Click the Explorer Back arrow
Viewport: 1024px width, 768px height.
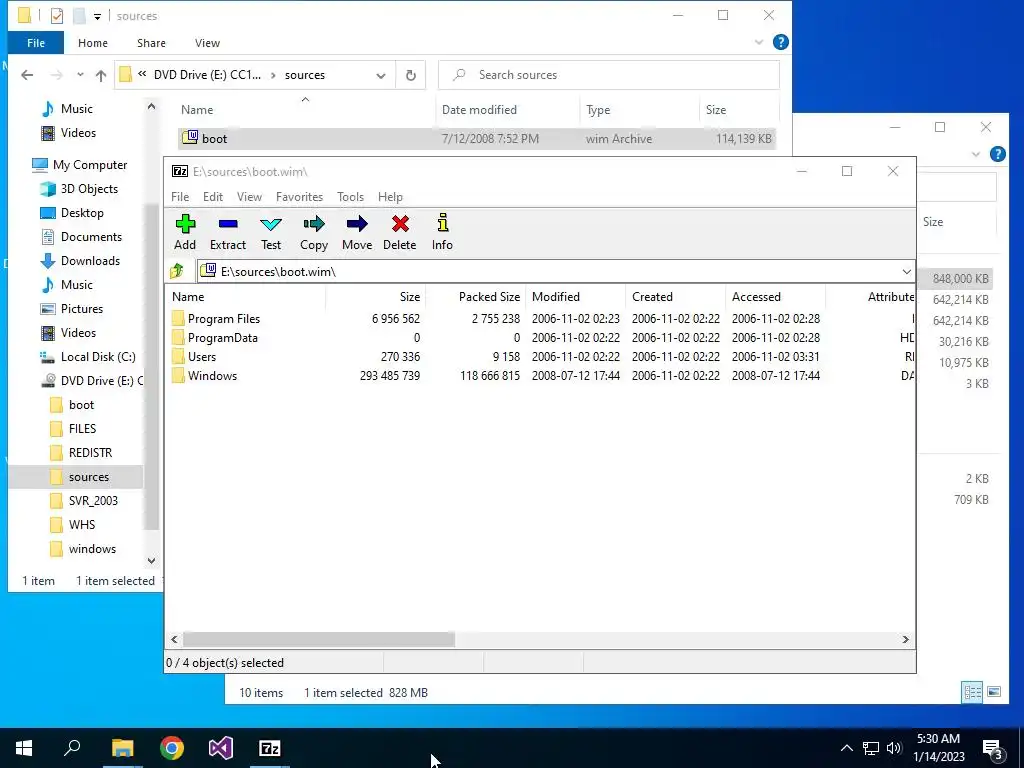27,75
